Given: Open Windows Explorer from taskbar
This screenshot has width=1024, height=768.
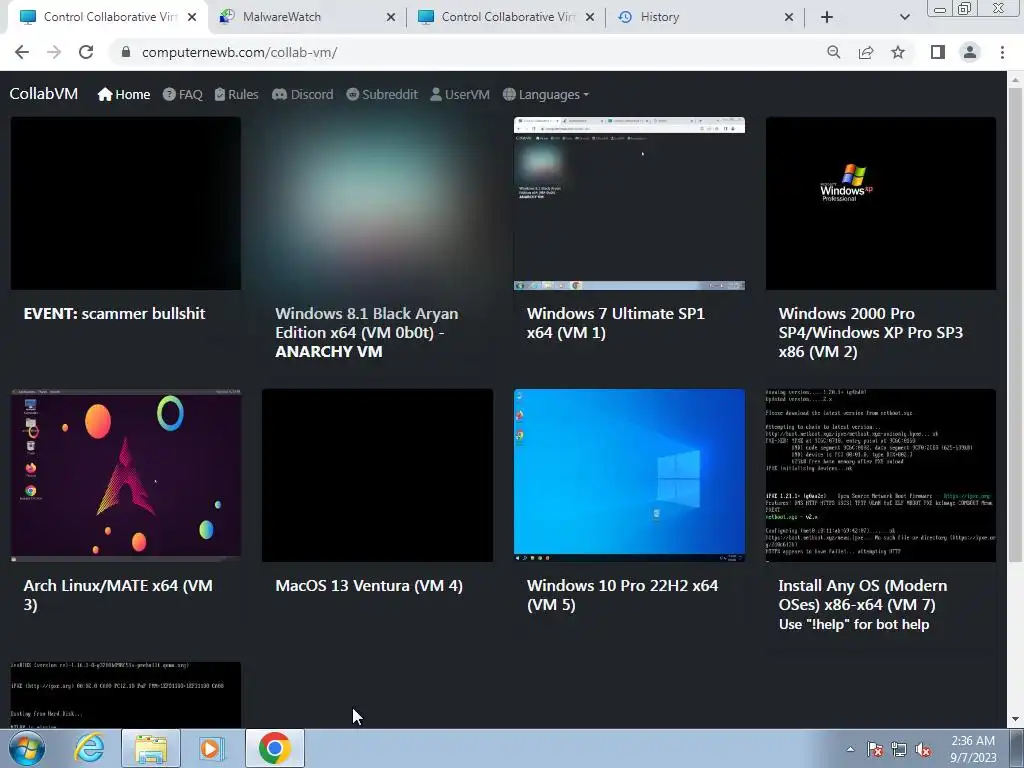Looking at the screenshot, I should (151, 748).
